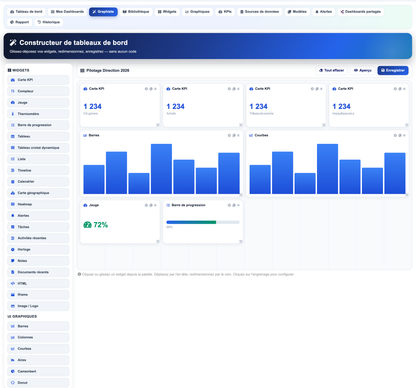Add an Horloge clock widget
Image resolution: width=416 pixels, height=388 pixels.
click(38, 249)
